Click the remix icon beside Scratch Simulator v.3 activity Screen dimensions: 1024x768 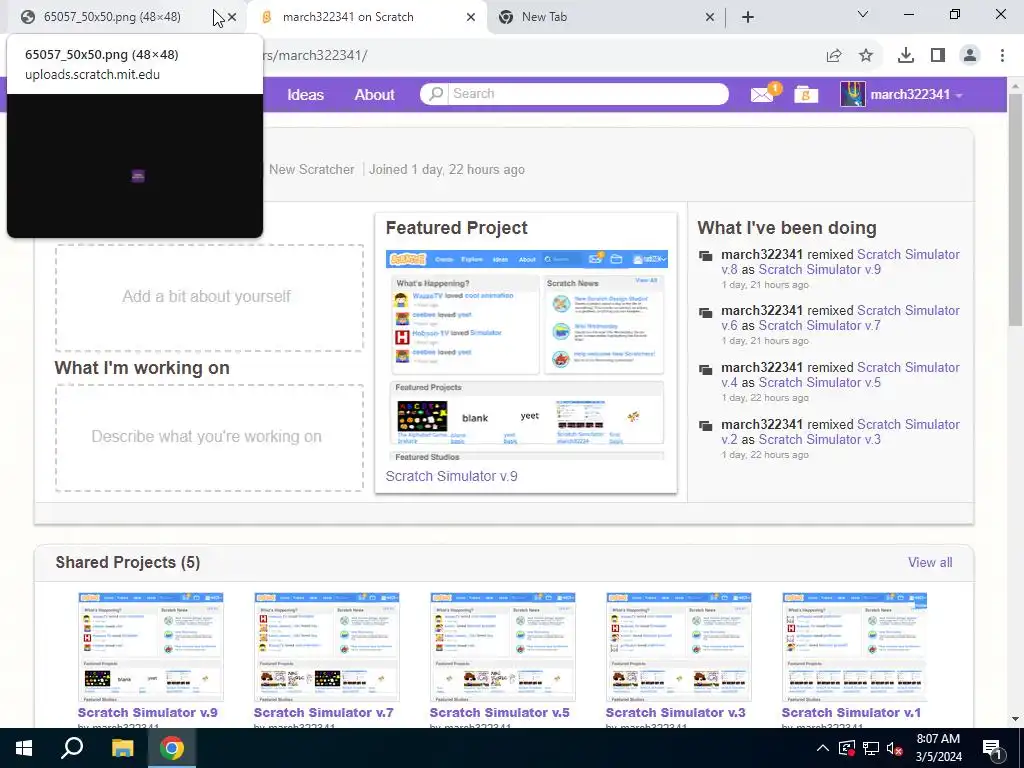[x=706, y=425]
